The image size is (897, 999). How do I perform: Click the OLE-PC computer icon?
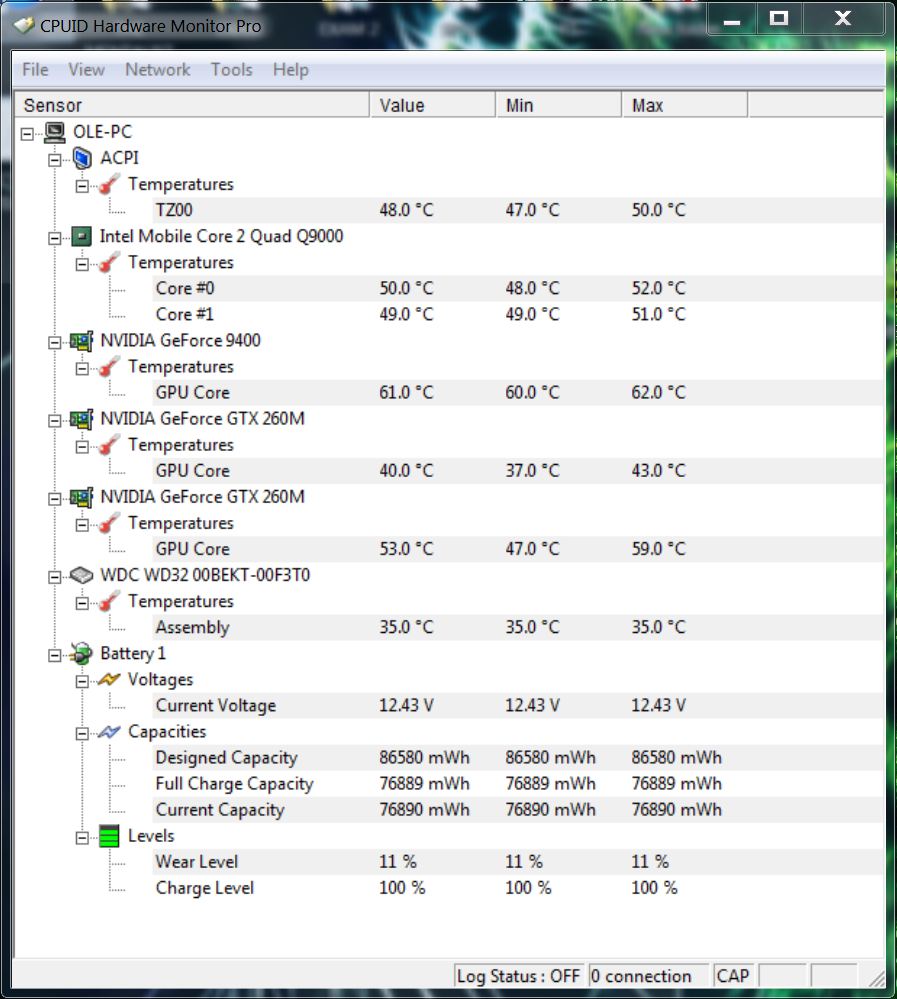55,133
